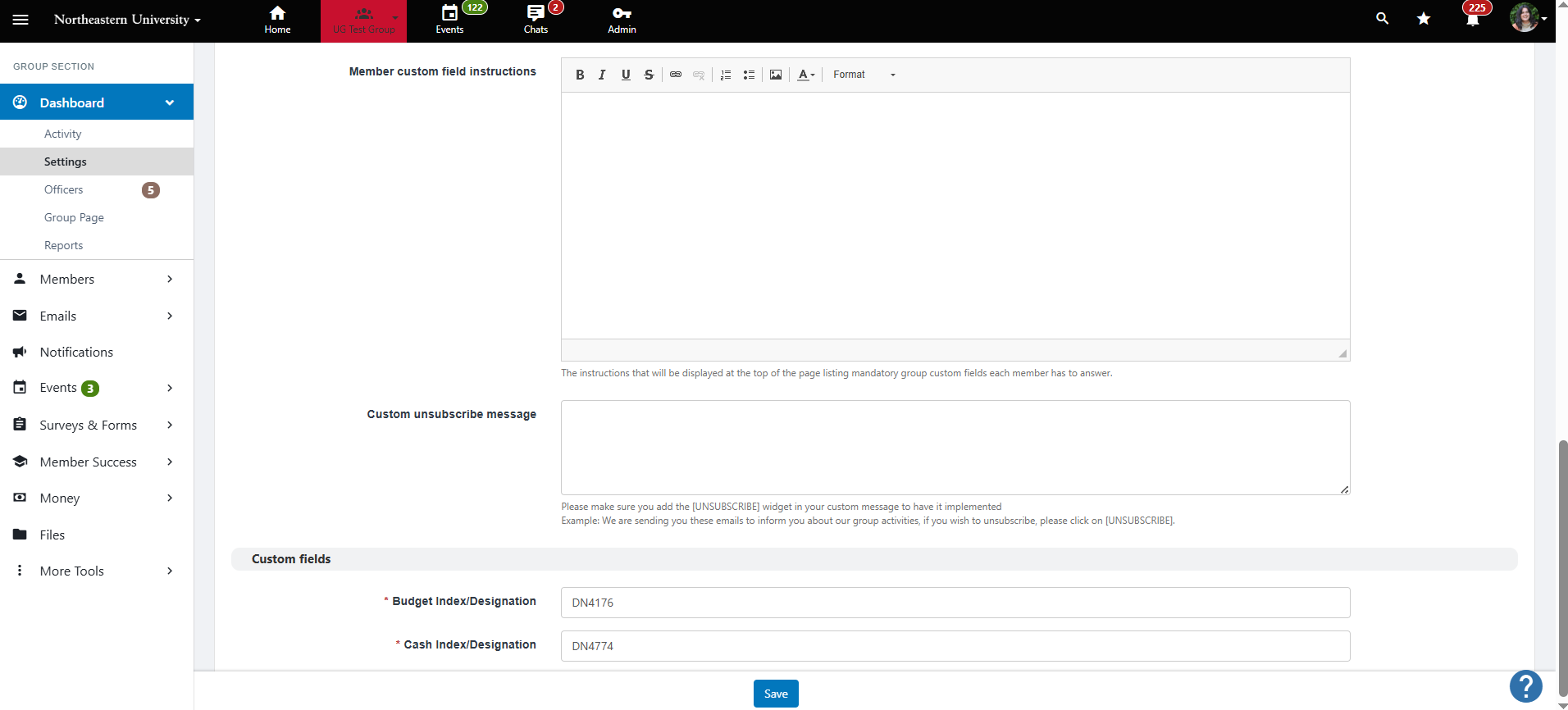Open the hamburger main menu

pos(21,20)
